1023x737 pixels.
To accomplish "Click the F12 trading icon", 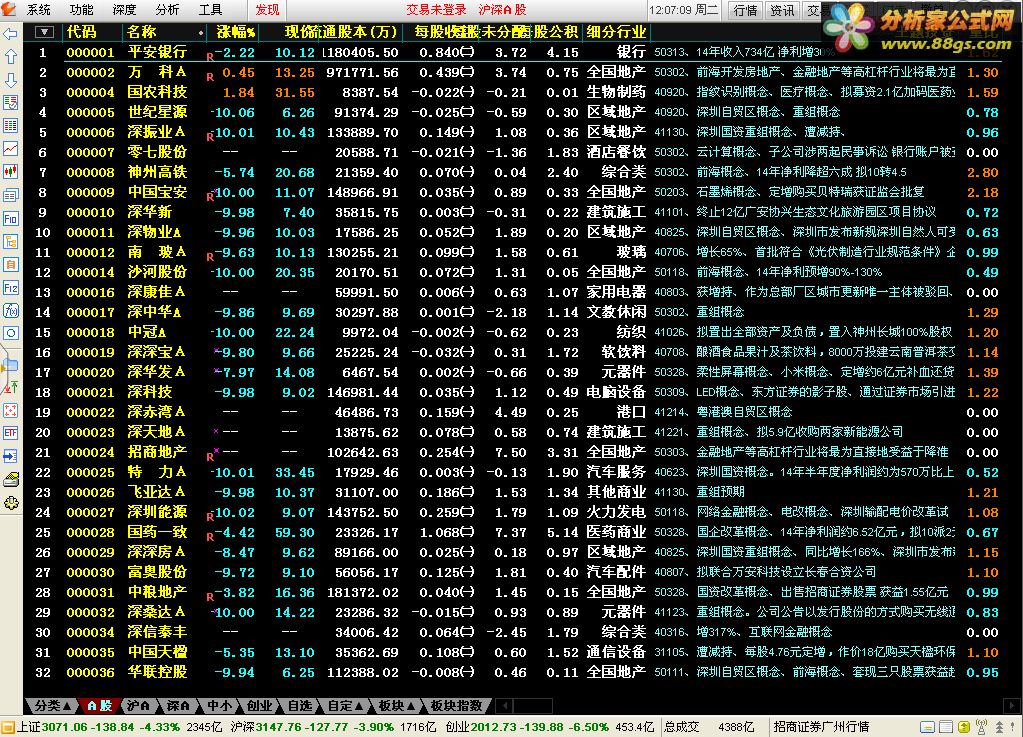I will [10, 288].
